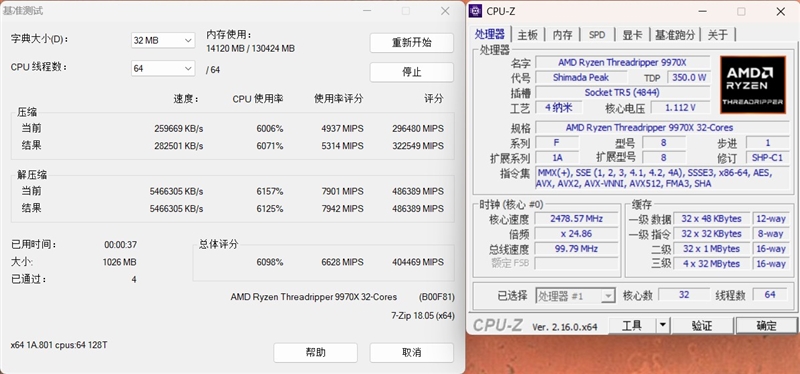Click the 7-Zip 18.05 (x64) version text

click(x=422, y=316)
